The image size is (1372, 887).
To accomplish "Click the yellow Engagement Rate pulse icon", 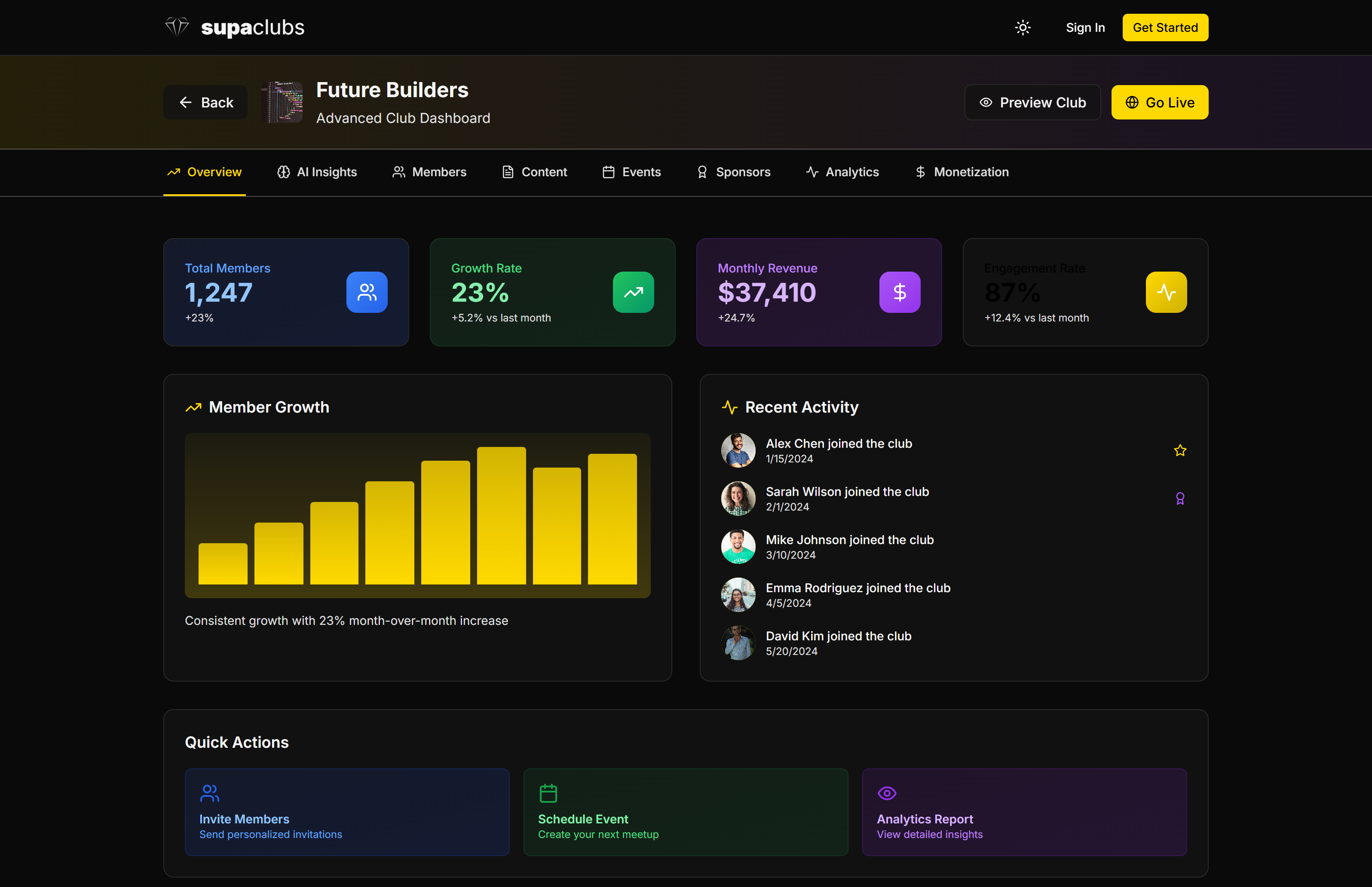I will click(1166, 292).
